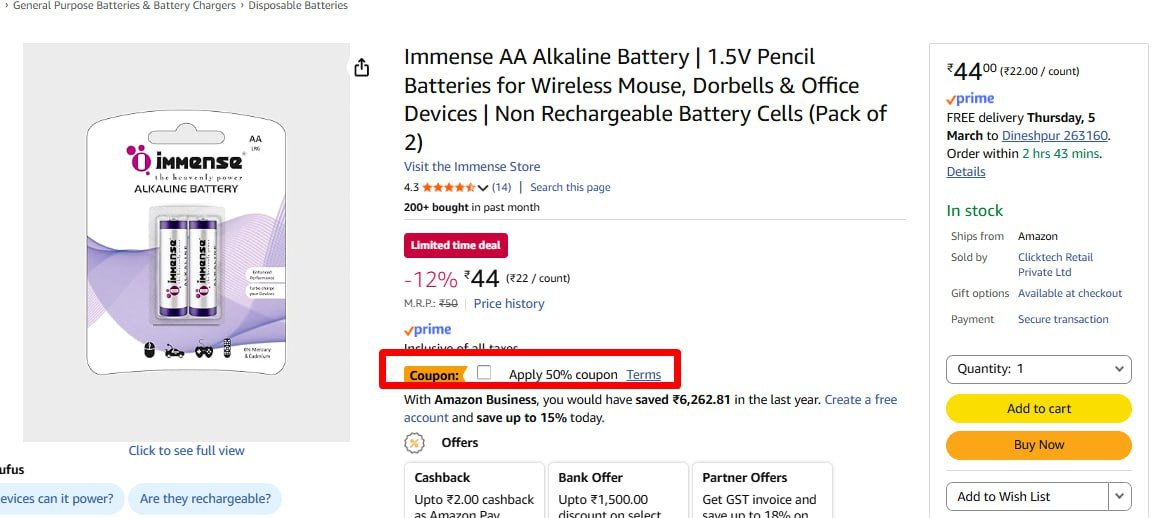Click the Offers percent badge icon

point(414,443)
